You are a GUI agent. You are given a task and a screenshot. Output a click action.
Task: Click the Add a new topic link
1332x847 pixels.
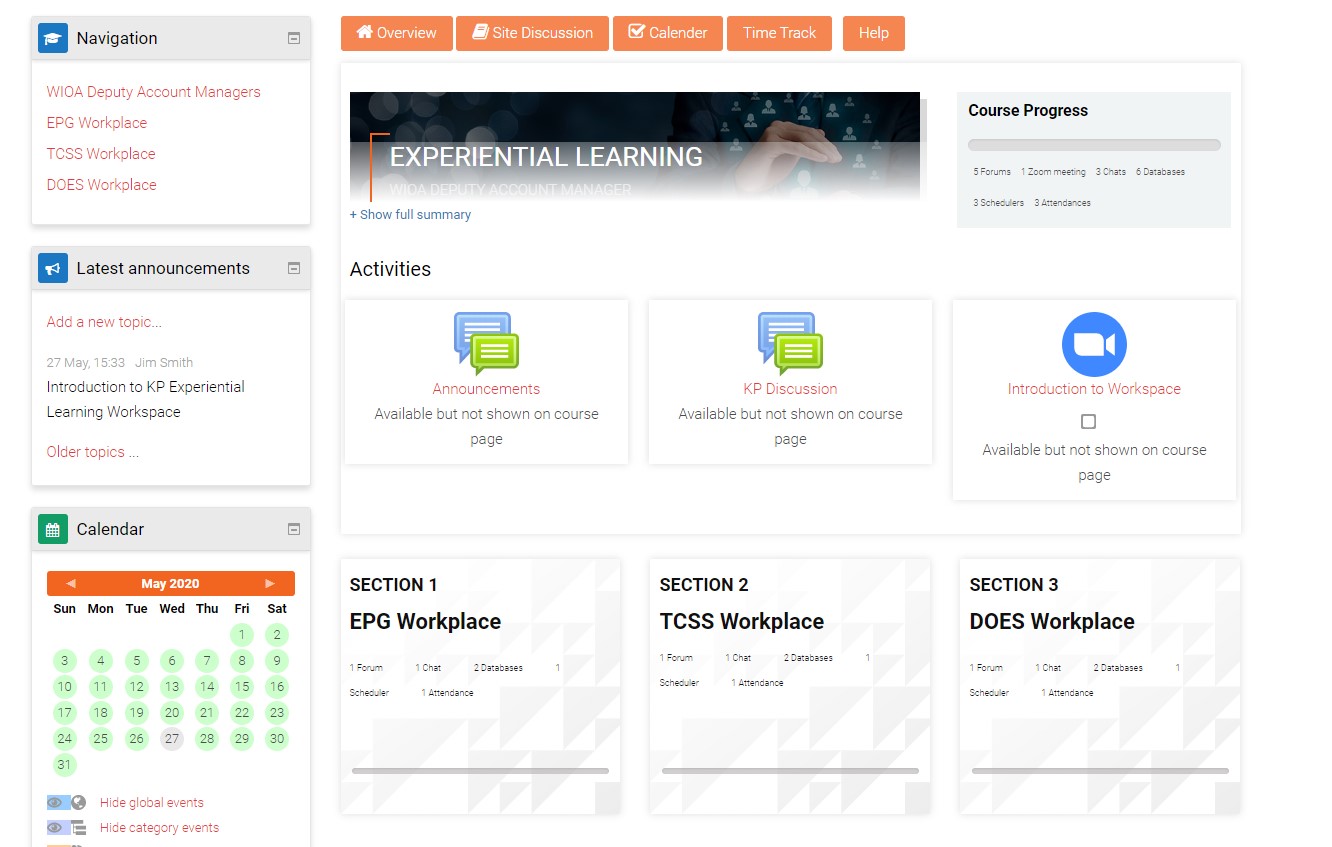click(x=103, y=321)
